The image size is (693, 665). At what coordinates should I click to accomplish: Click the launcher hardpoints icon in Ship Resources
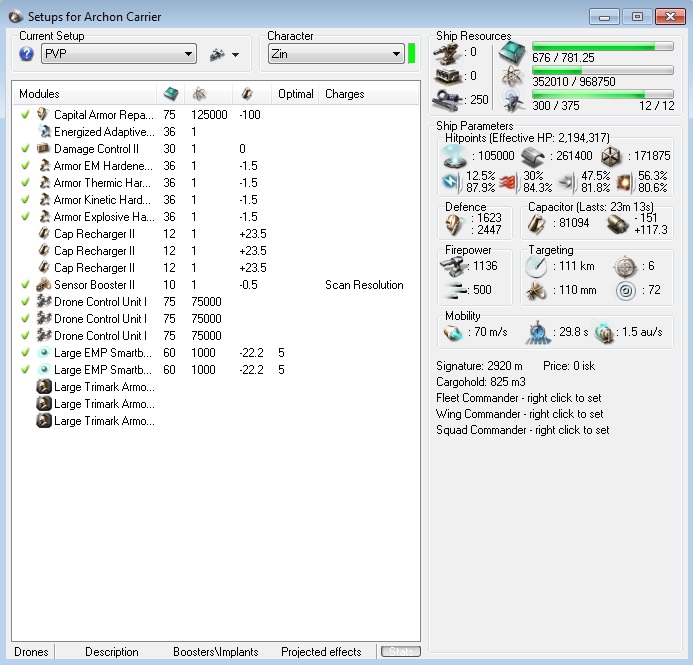447,76
